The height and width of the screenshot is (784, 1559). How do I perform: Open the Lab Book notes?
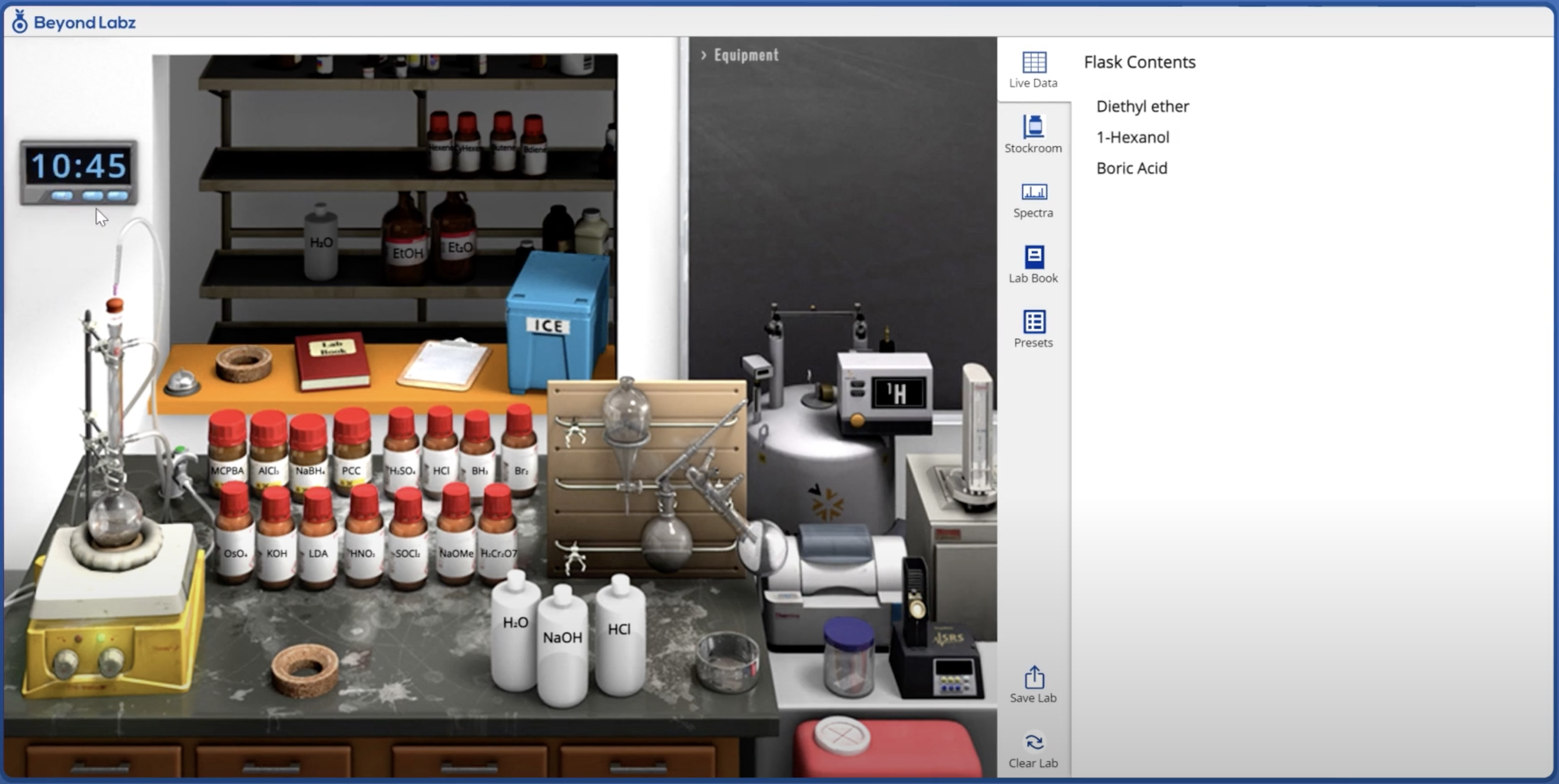(1033, 263)
